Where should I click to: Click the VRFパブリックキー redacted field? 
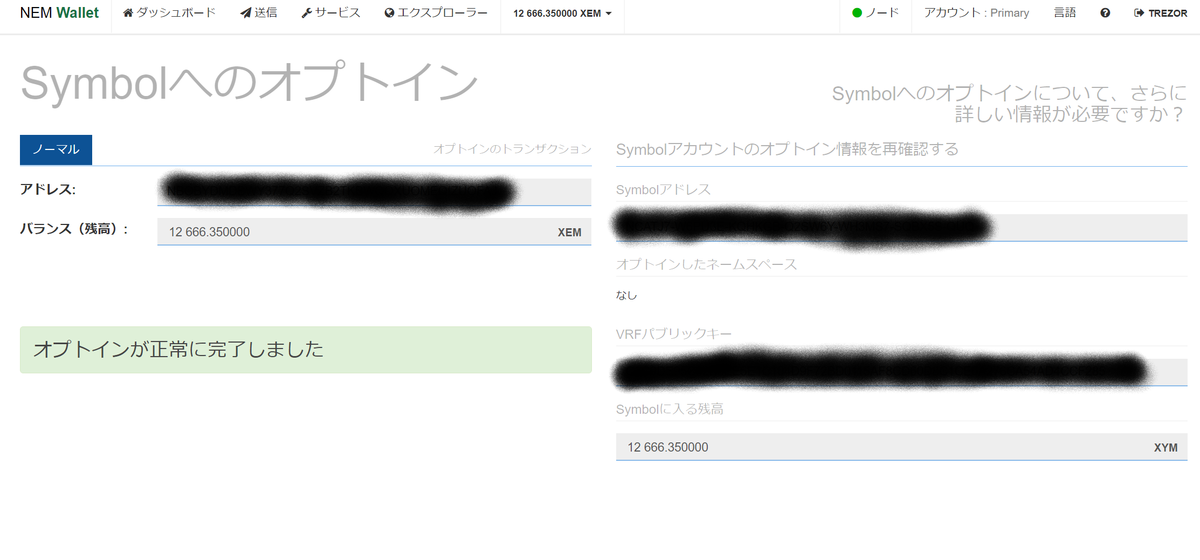coord(901,372)
